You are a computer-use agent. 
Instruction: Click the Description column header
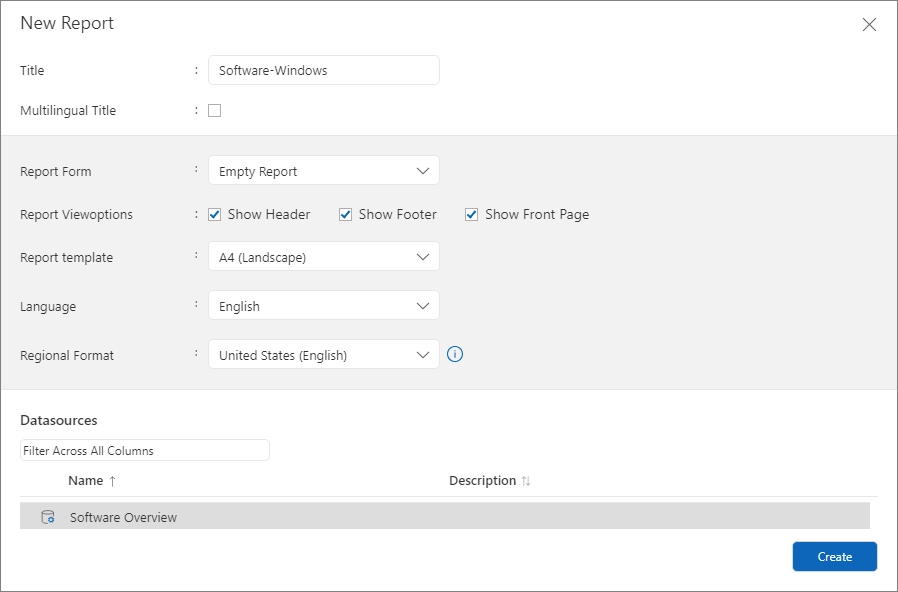tap(482, 481)
